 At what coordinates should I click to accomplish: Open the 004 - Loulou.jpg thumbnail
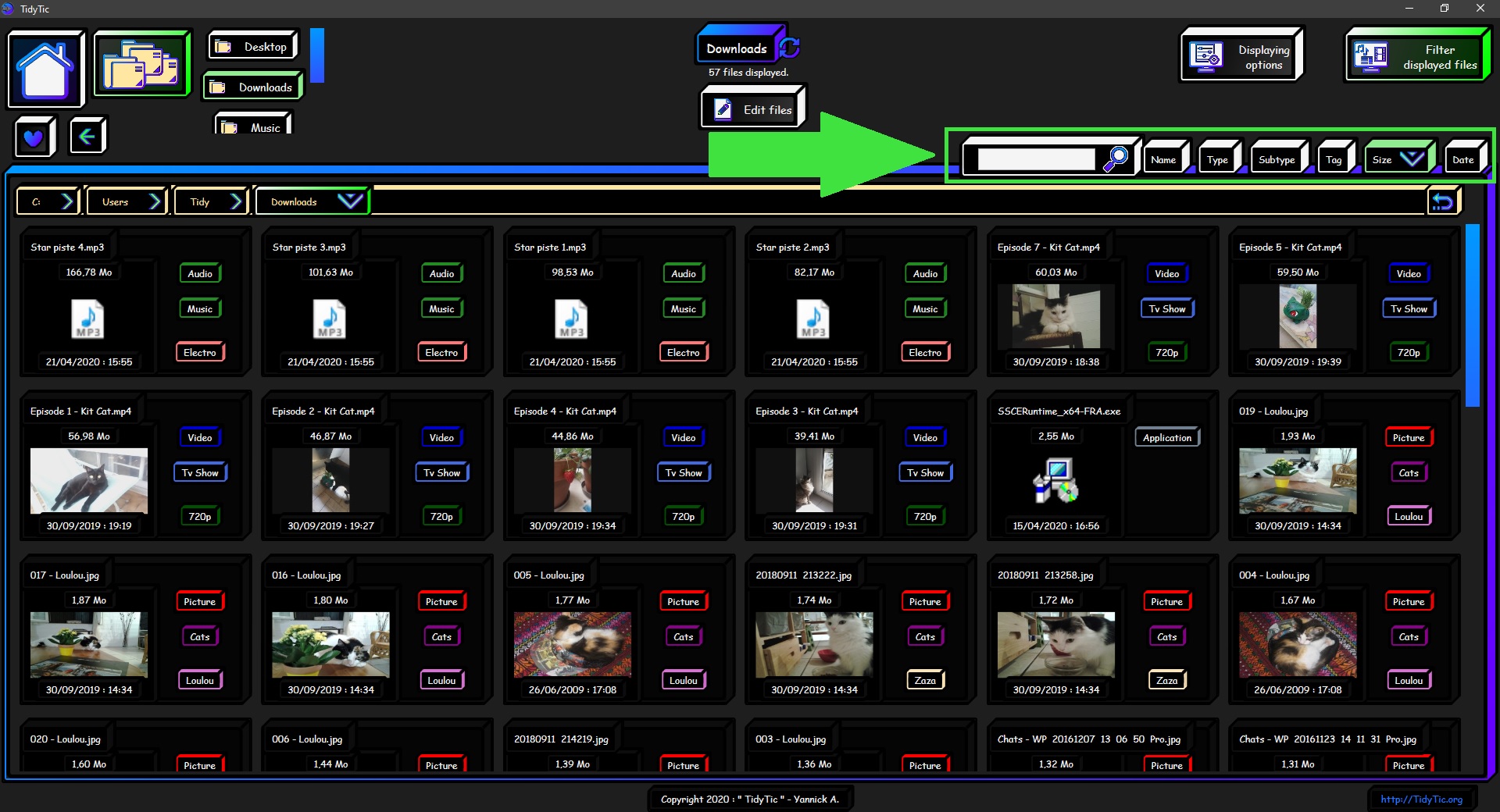[1298, 644]
